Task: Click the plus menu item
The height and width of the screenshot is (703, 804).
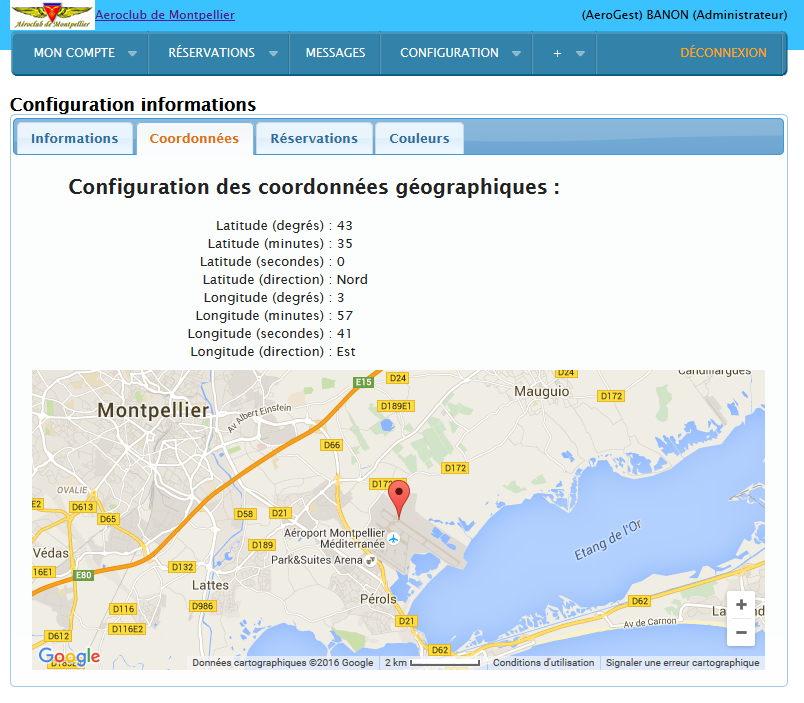Action: click(557, 53)
